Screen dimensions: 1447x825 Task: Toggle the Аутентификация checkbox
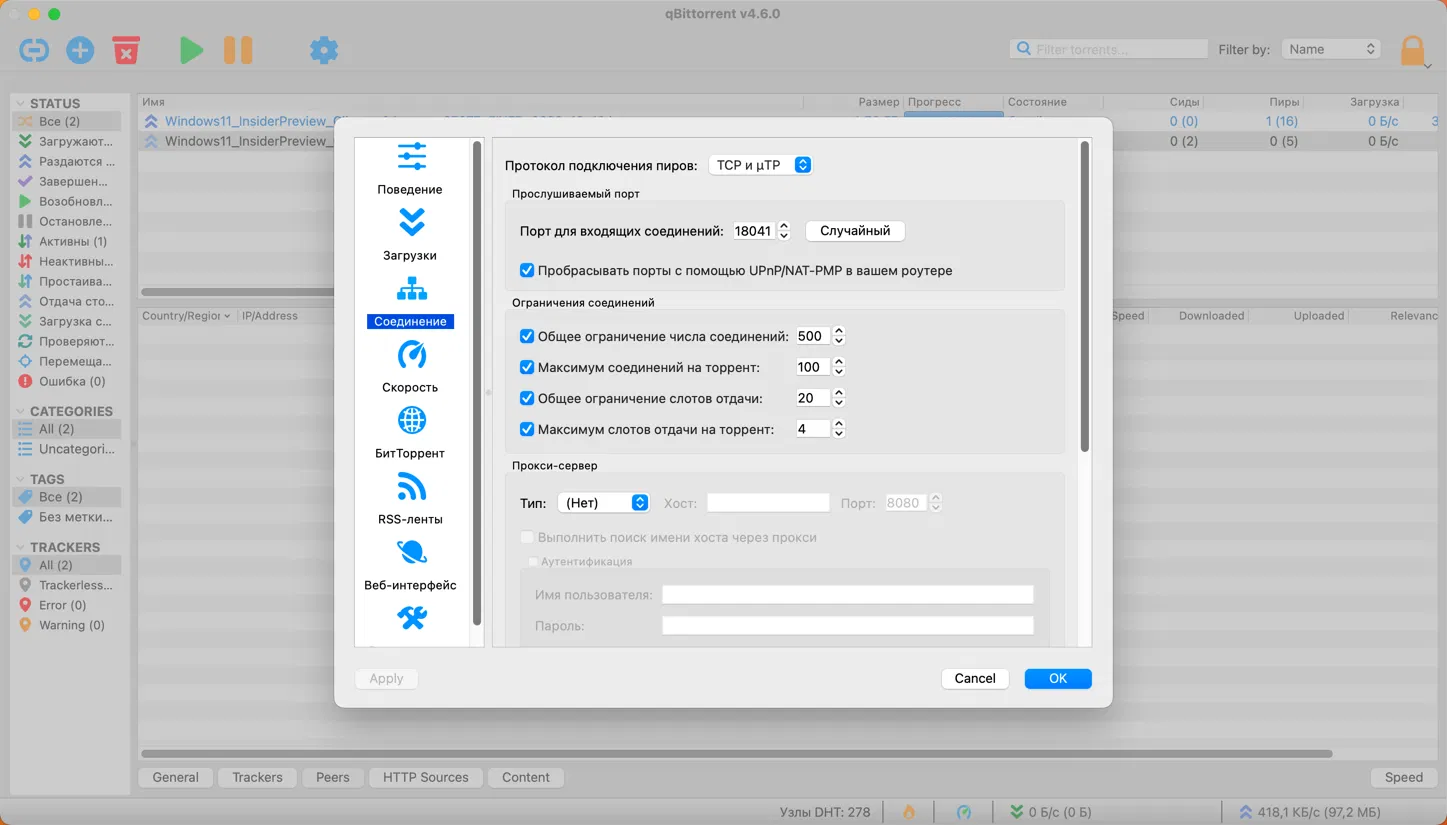coord(533,562)
